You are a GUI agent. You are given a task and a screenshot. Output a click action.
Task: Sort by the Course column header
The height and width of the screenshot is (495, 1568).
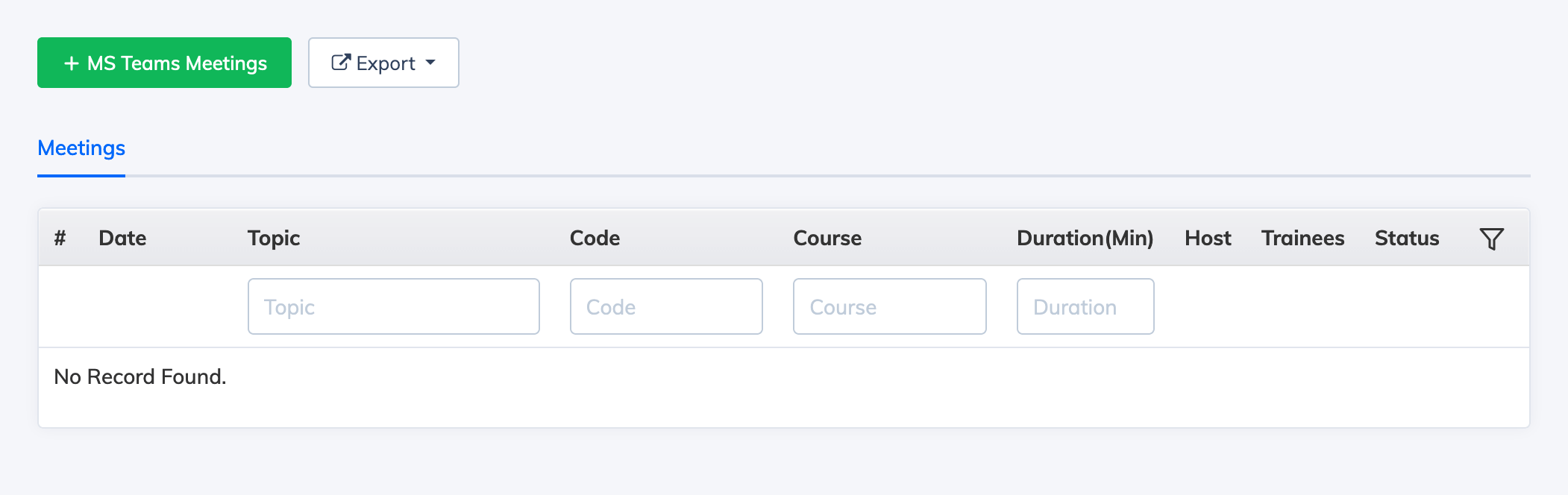click(827, 239)
